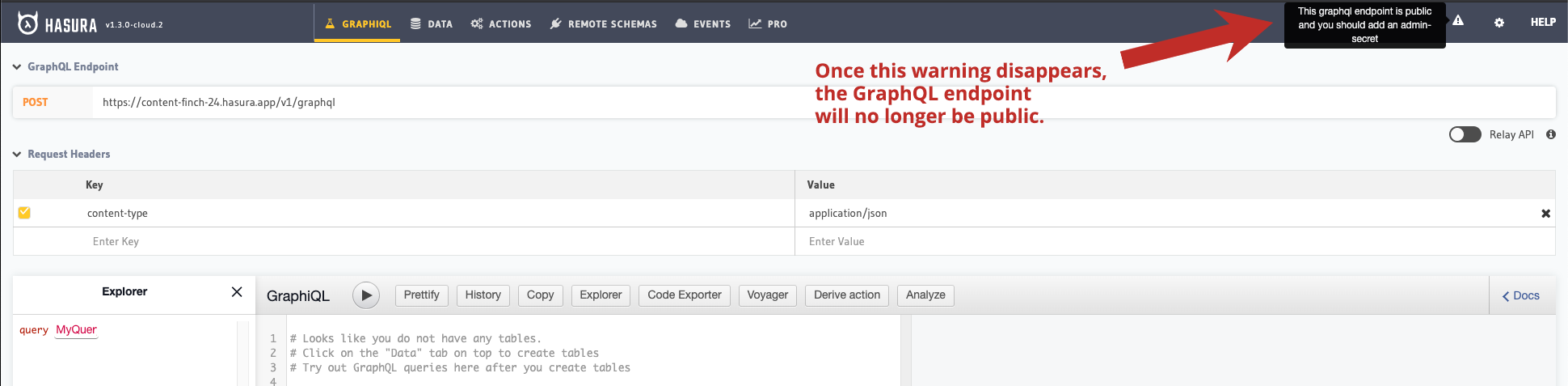Click the Explorer panel title
Viewport: 1568px width, 386px height.
(124, 291)
